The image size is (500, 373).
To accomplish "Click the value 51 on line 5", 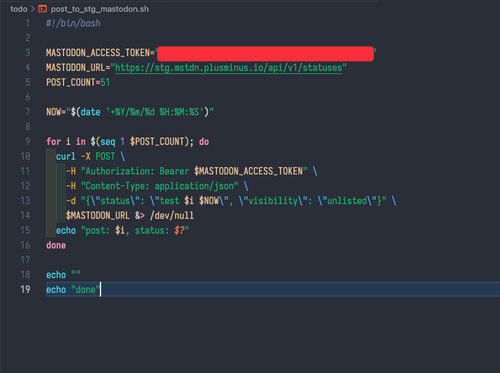I will [x=105, y=82].
